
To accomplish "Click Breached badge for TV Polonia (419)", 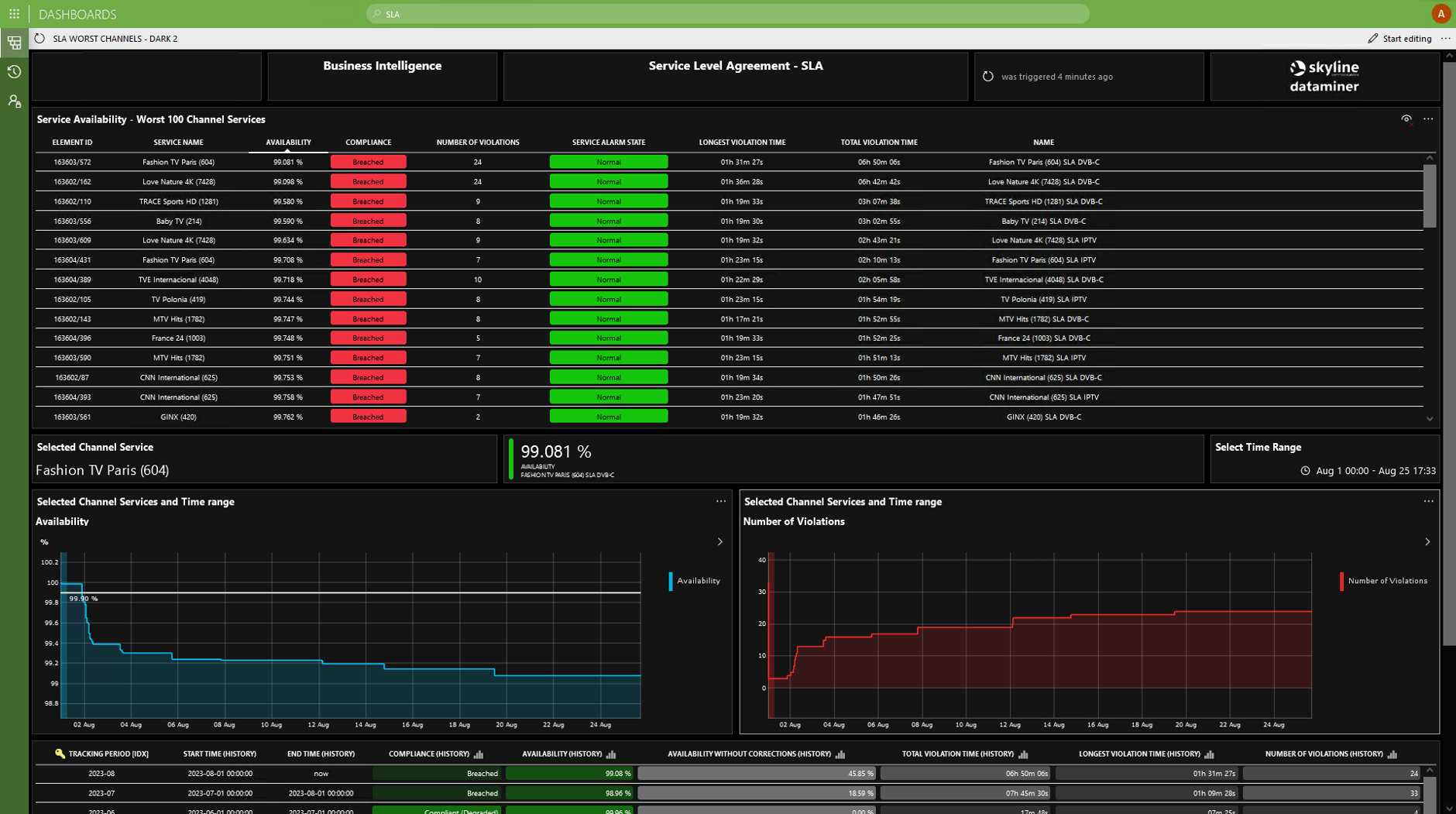I will (368, 299).
